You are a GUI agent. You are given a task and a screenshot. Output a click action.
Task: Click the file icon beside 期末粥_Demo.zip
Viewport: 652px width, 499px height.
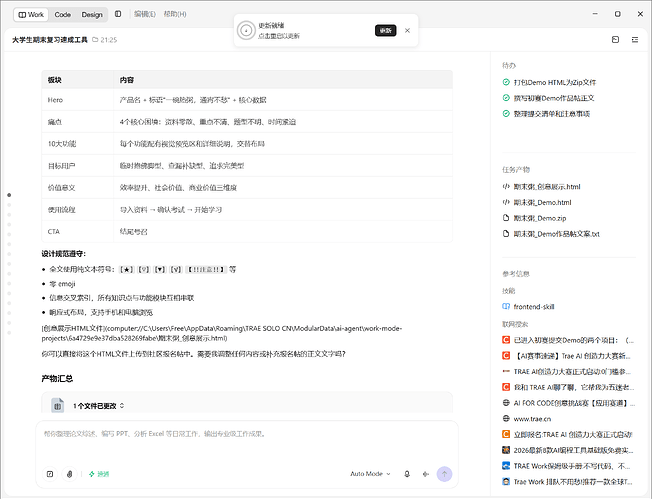tap(506, 218)
